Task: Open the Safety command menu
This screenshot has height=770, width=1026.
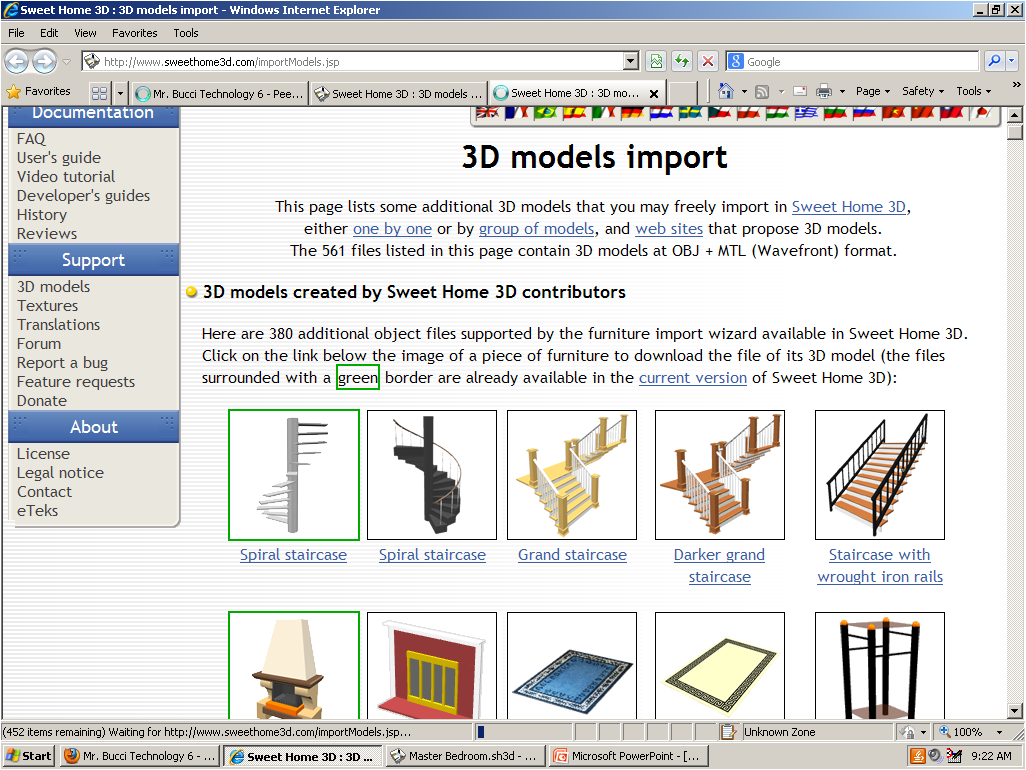Action: [923, 92]
